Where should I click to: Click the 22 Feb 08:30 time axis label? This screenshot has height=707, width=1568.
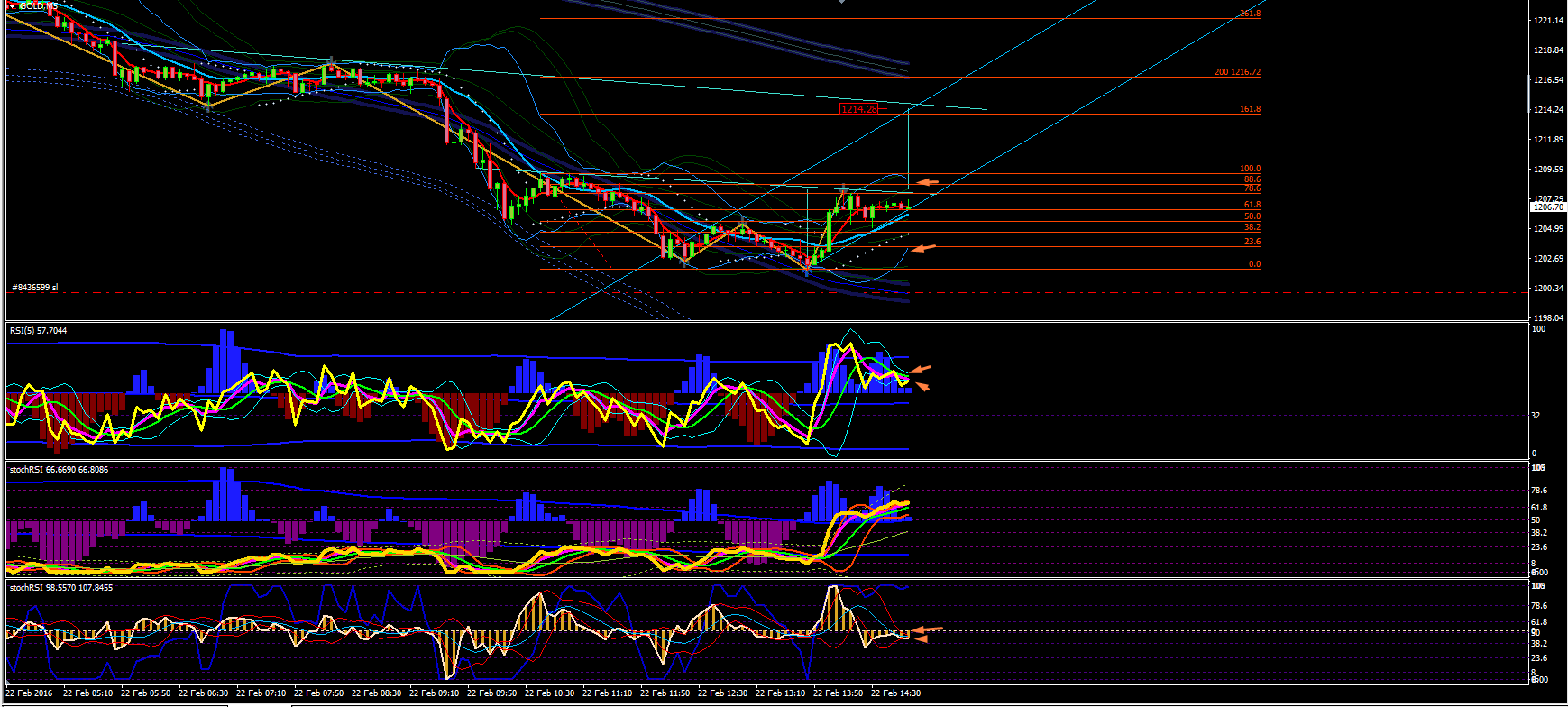[x=377, y=693]
